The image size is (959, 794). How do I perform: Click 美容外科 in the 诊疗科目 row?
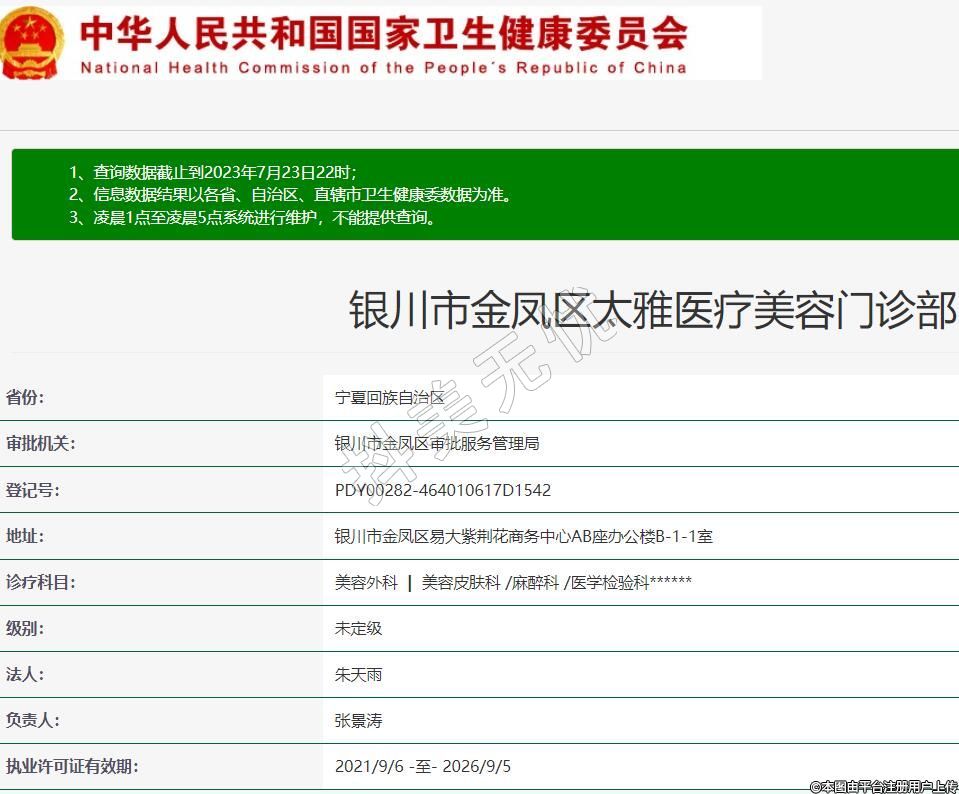(x=366, y=582)
